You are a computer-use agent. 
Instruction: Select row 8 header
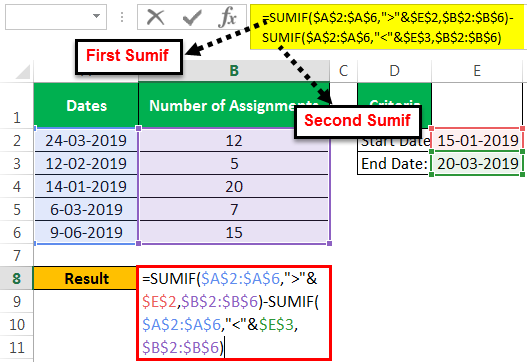[x=16, y=278]
